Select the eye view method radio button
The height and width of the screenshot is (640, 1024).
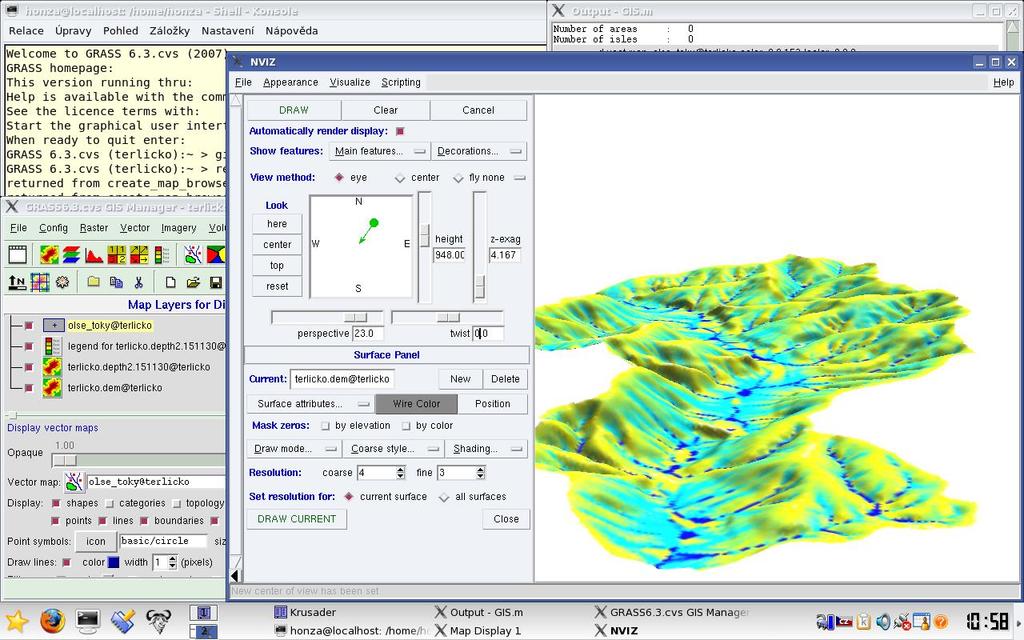339,178
